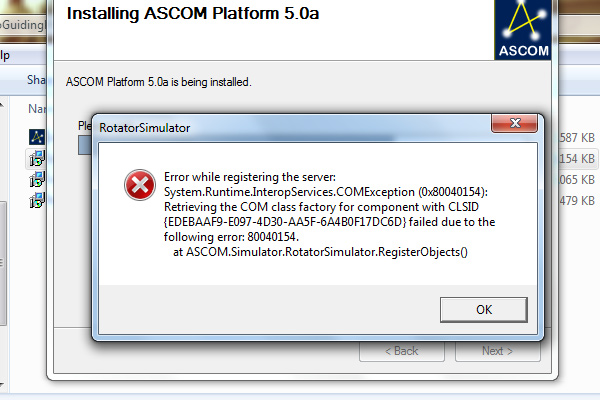This screenshot has height=400, width=600.
Task: Sort by the Name column header
Action: point(37,109)
